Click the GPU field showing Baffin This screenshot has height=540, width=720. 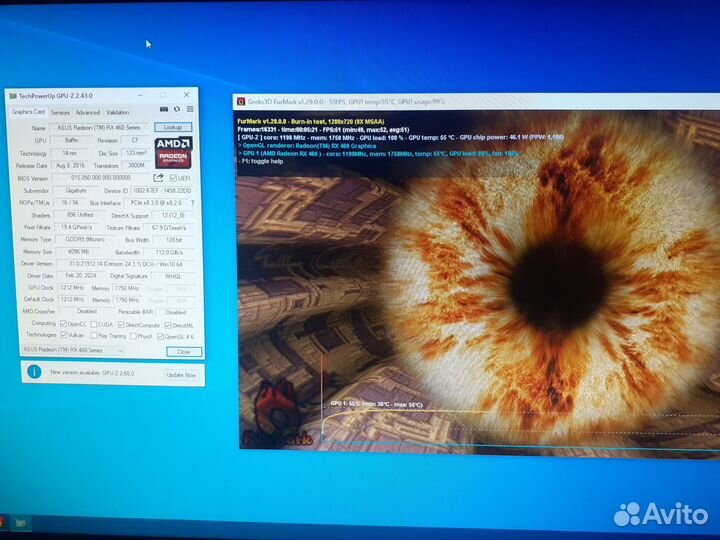[72, 140]
